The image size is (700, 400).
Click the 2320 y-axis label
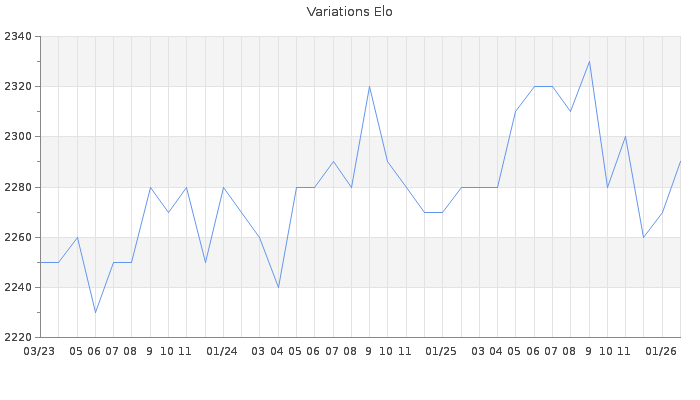pos(17,87)
